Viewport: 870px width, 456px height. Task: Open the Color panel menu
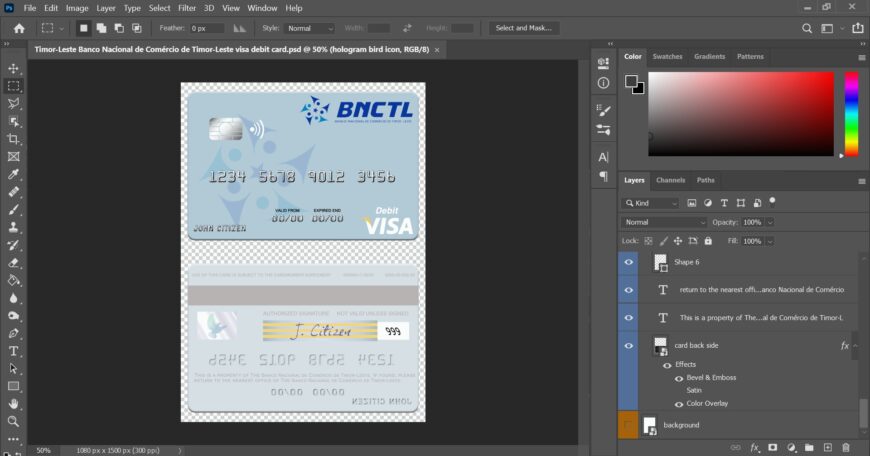pyautogui.click(x=862, y=58)
